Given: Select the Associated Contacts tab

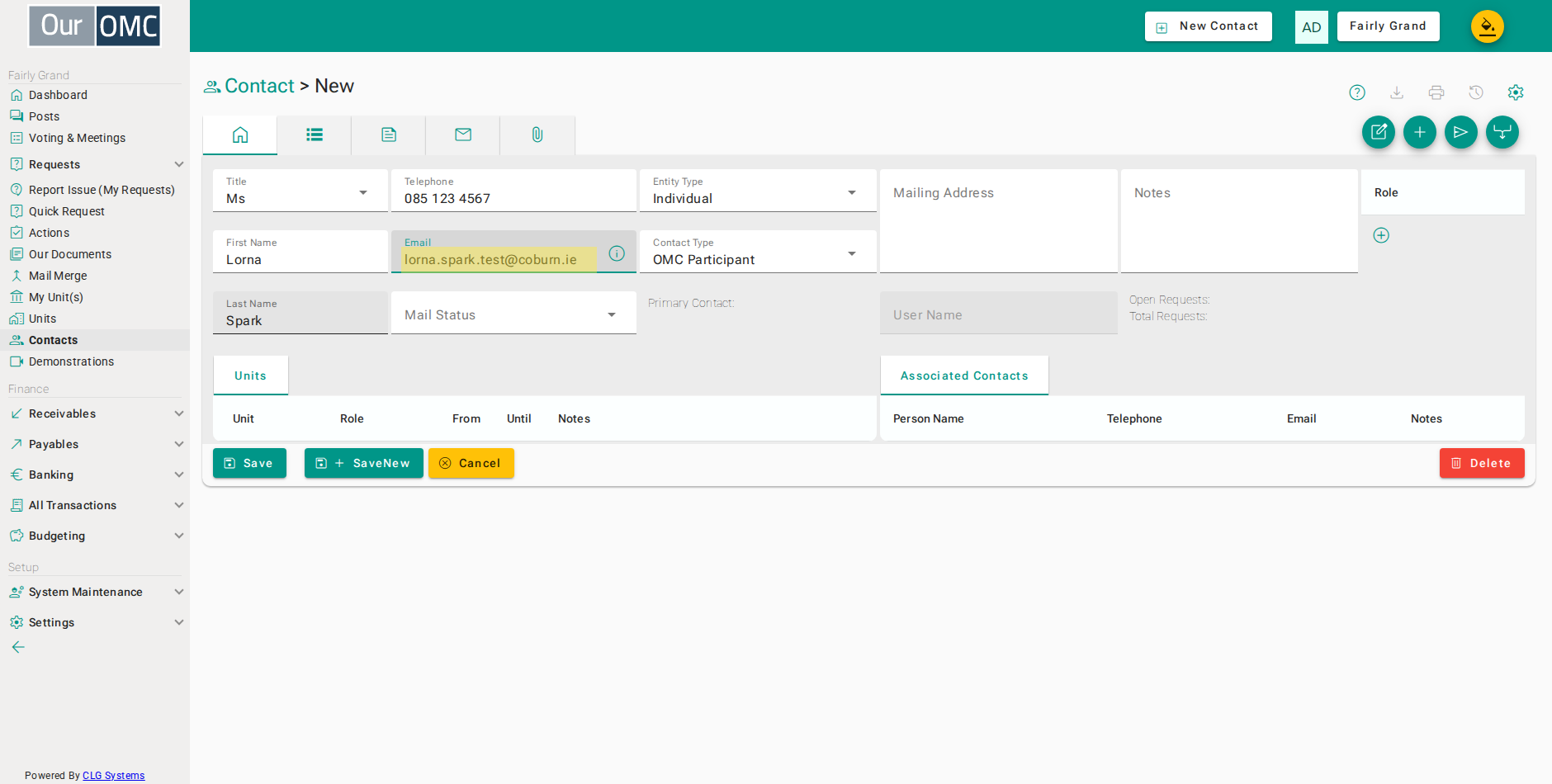Looking at the screenshot, I should [964, 375].
